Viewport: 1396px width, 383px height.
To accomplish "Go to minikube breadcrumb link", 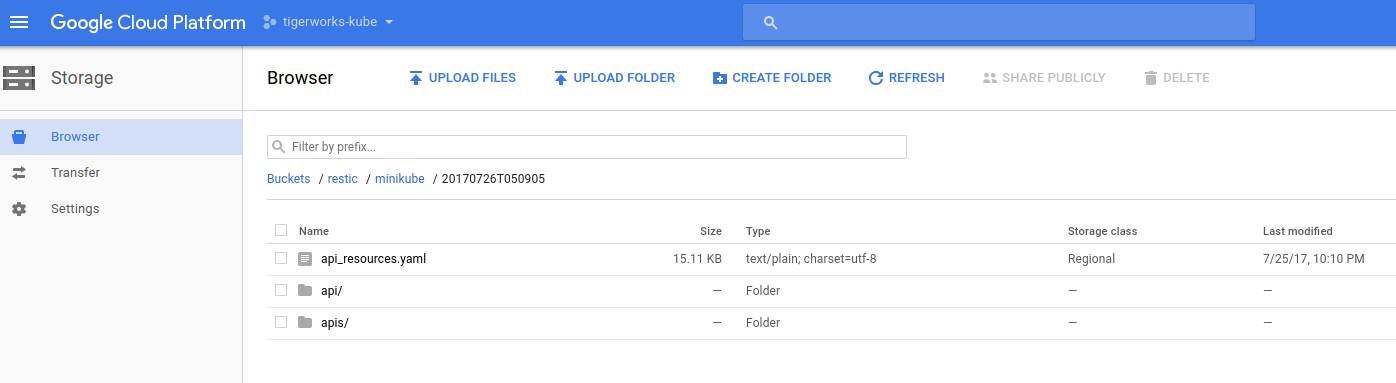I will point(400,179).
